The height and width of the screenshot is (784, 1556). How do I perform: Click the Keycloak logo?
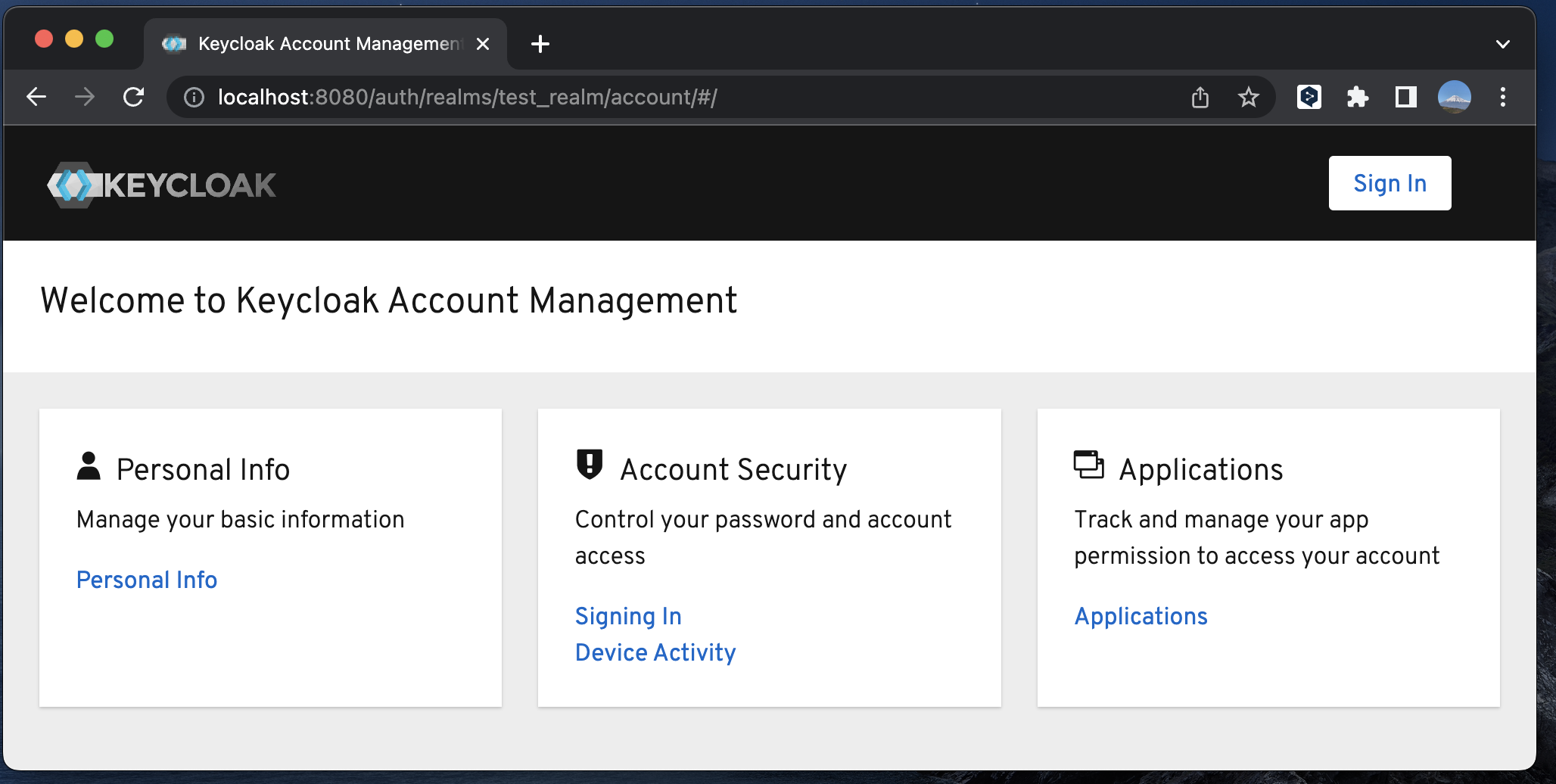coord(160,183)
